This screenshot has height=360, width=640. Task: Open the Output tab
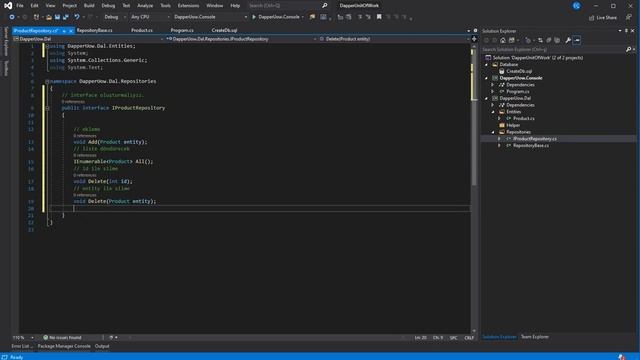(102, 346)
